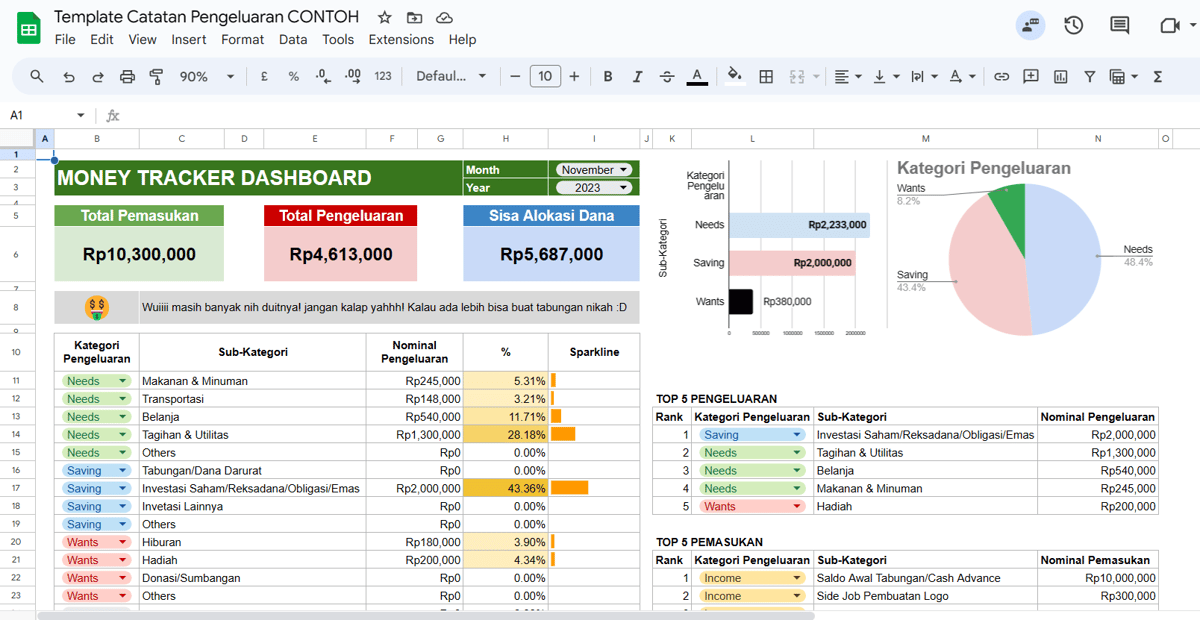Click the Paint format icon
Viewport: 1200px width, 620px height.
(x=156, y=76)
